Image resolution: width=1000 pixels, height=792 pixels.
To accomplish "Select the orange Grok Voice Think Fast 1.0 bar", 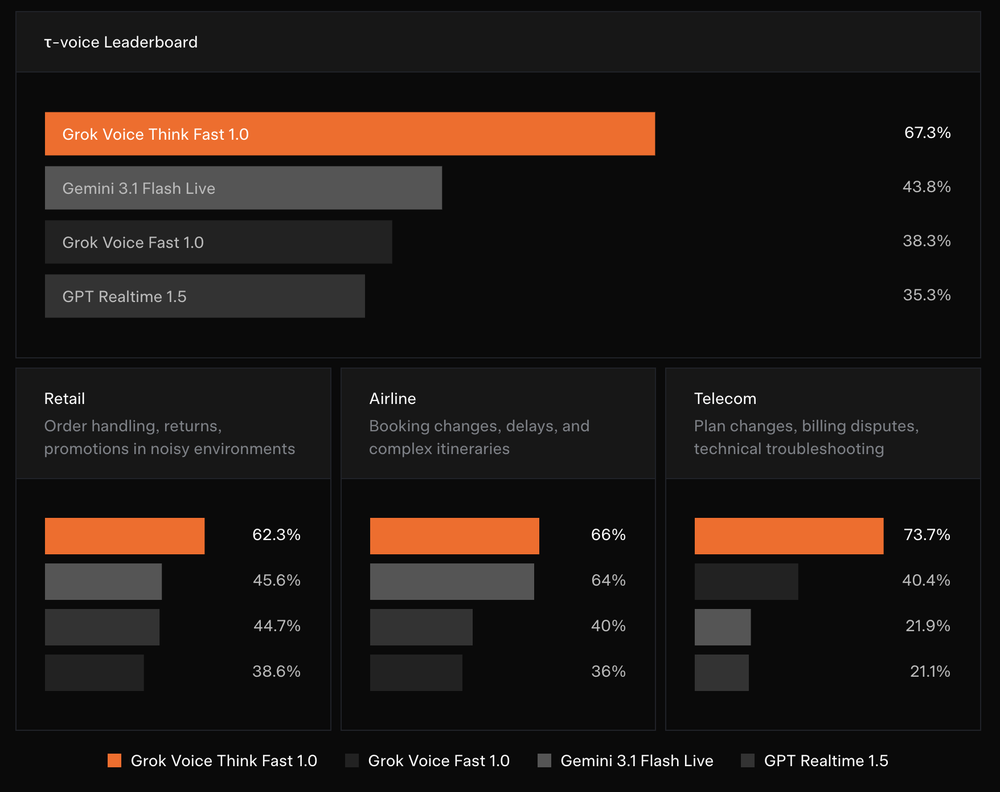I will [x=350, y=133].
